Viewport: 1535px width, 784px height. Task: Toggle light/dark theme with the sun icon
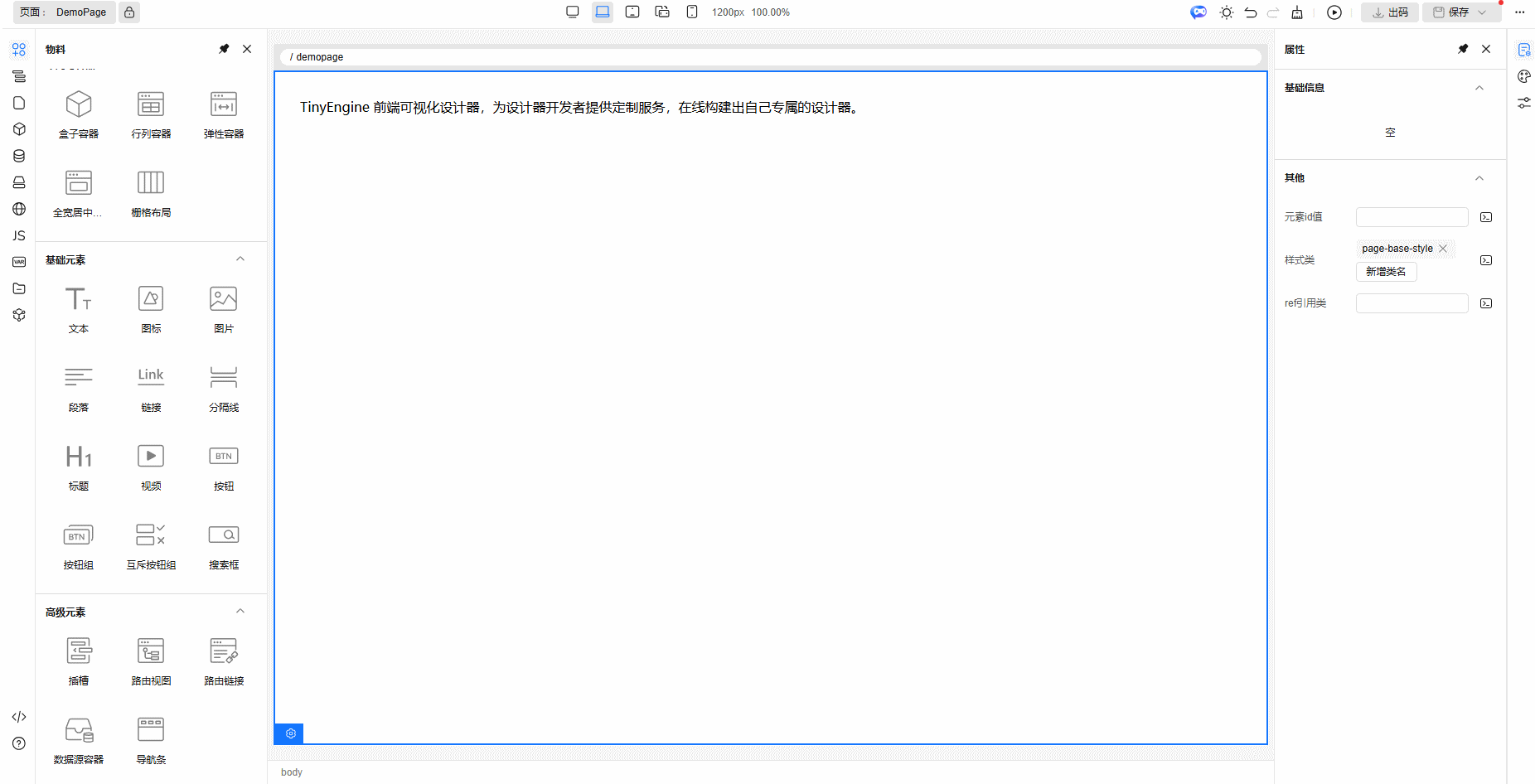[1227, 12]
